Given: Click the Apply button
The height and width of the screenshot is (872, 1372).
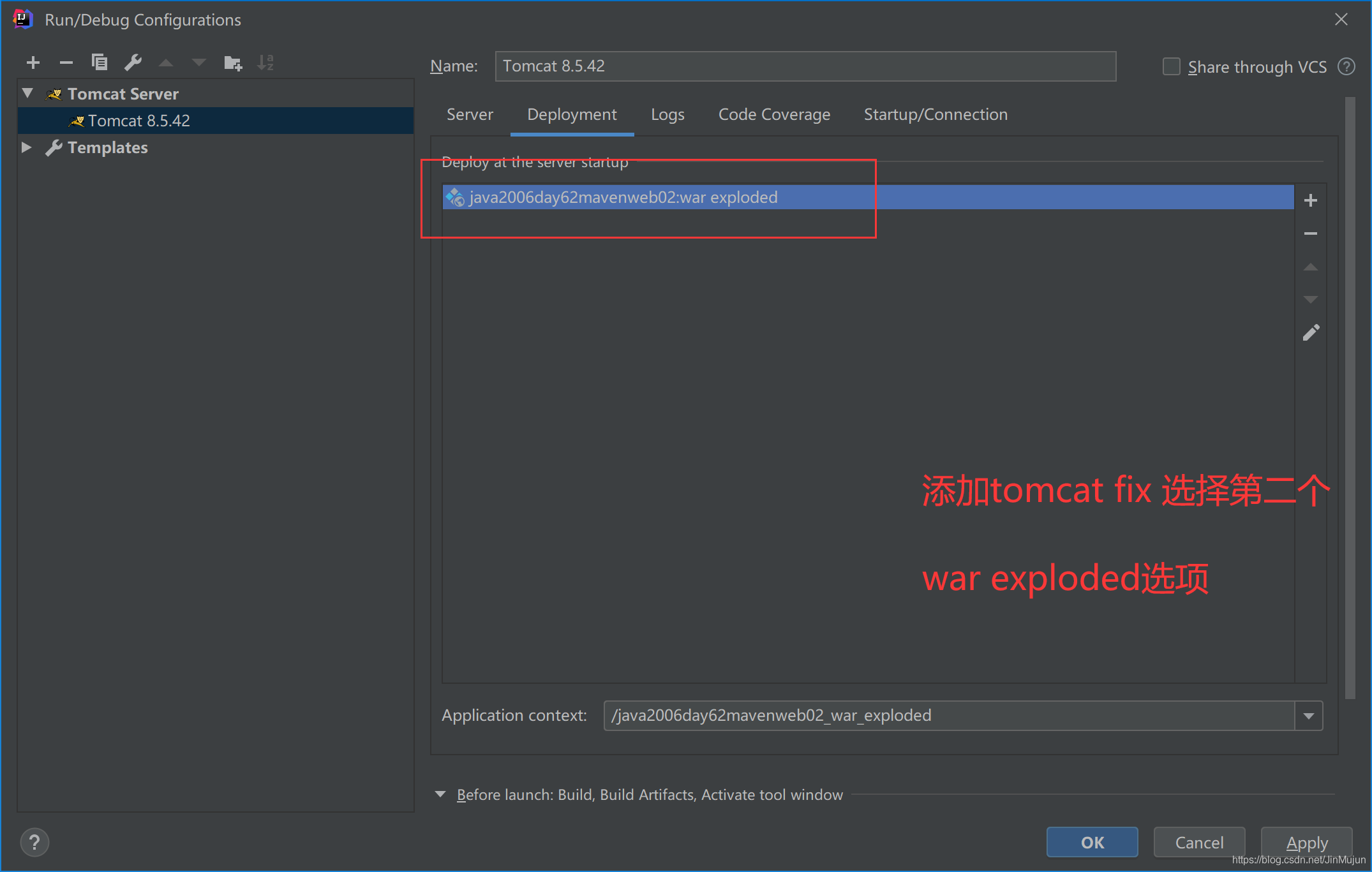Looking at the screenshot, I should [1306, 842].
